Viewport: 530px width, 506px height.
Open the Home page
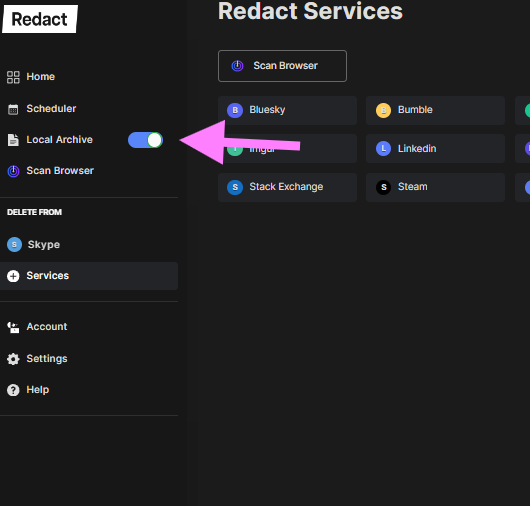pyautogui.click(x=41, y=77)
